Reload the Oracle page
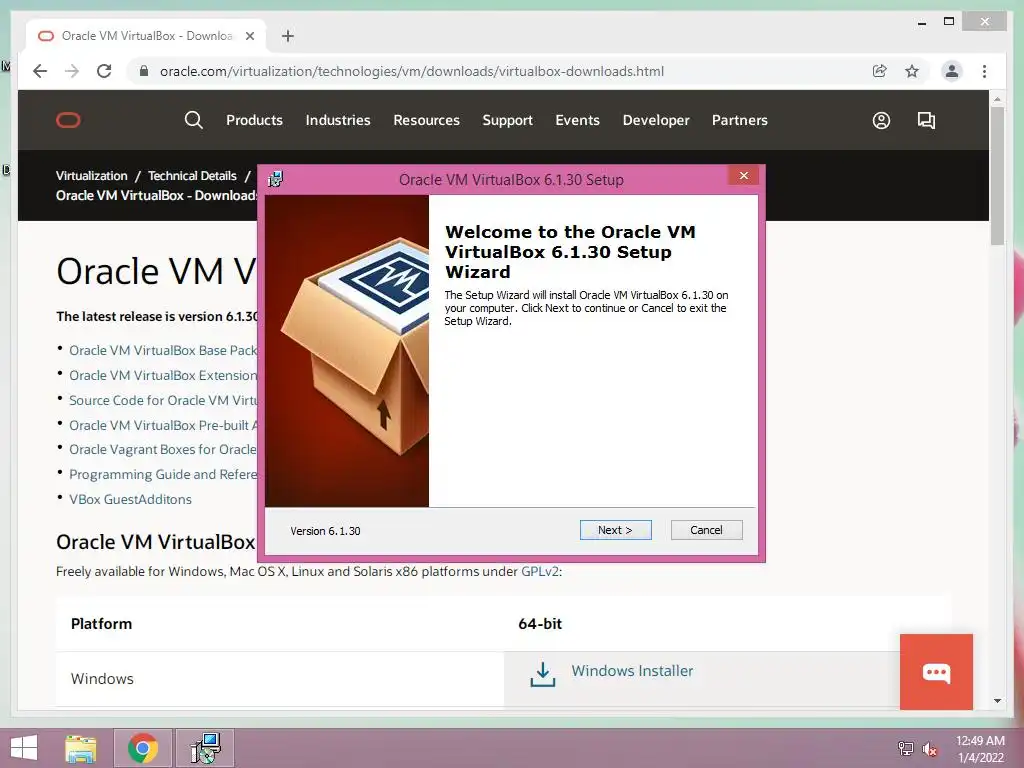 (104, 71)
